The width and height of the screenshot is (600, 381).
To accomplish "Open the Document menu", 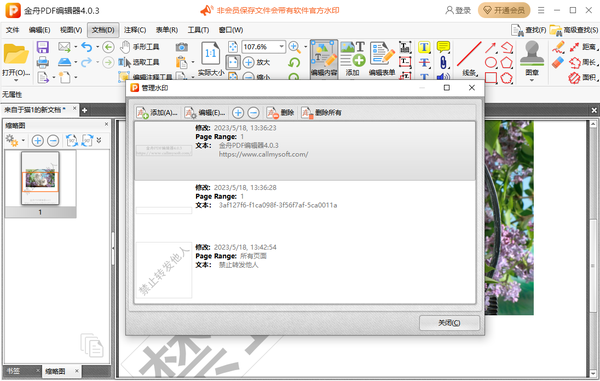I will [103, 30].
